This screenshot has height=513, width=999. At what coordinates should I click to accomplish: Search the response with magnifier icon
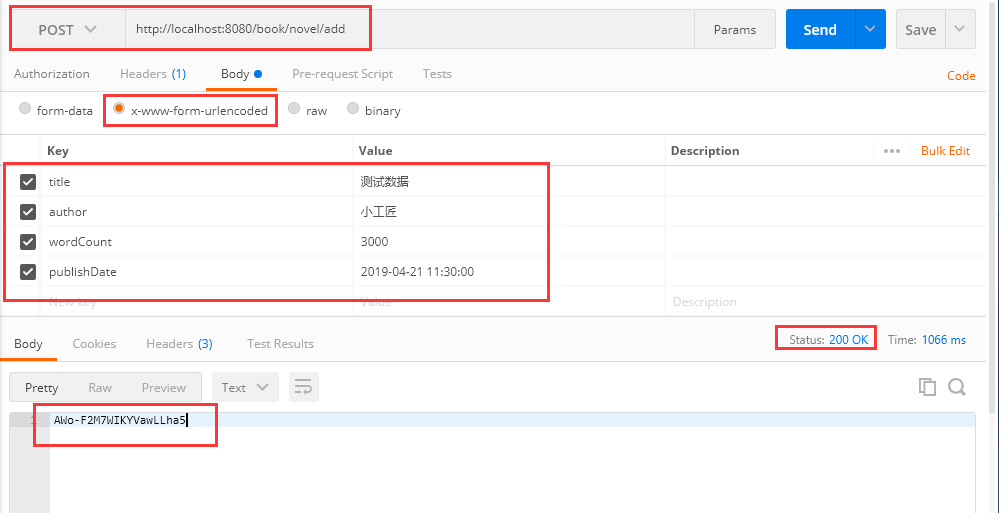coord(957,387)
